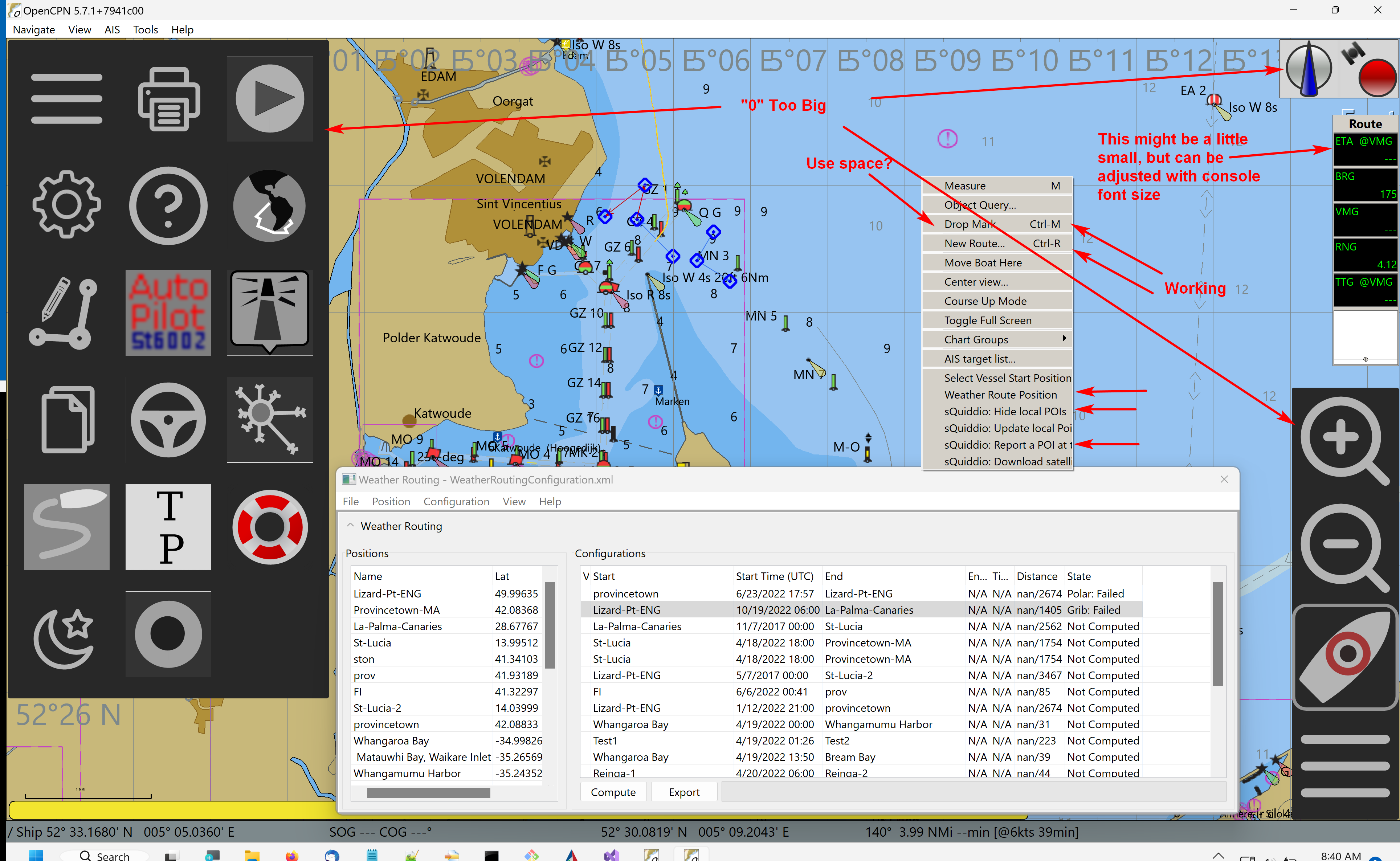Select the Create Route pencil tool
This screenshot has width=1400, height=861.
point(64,313)
